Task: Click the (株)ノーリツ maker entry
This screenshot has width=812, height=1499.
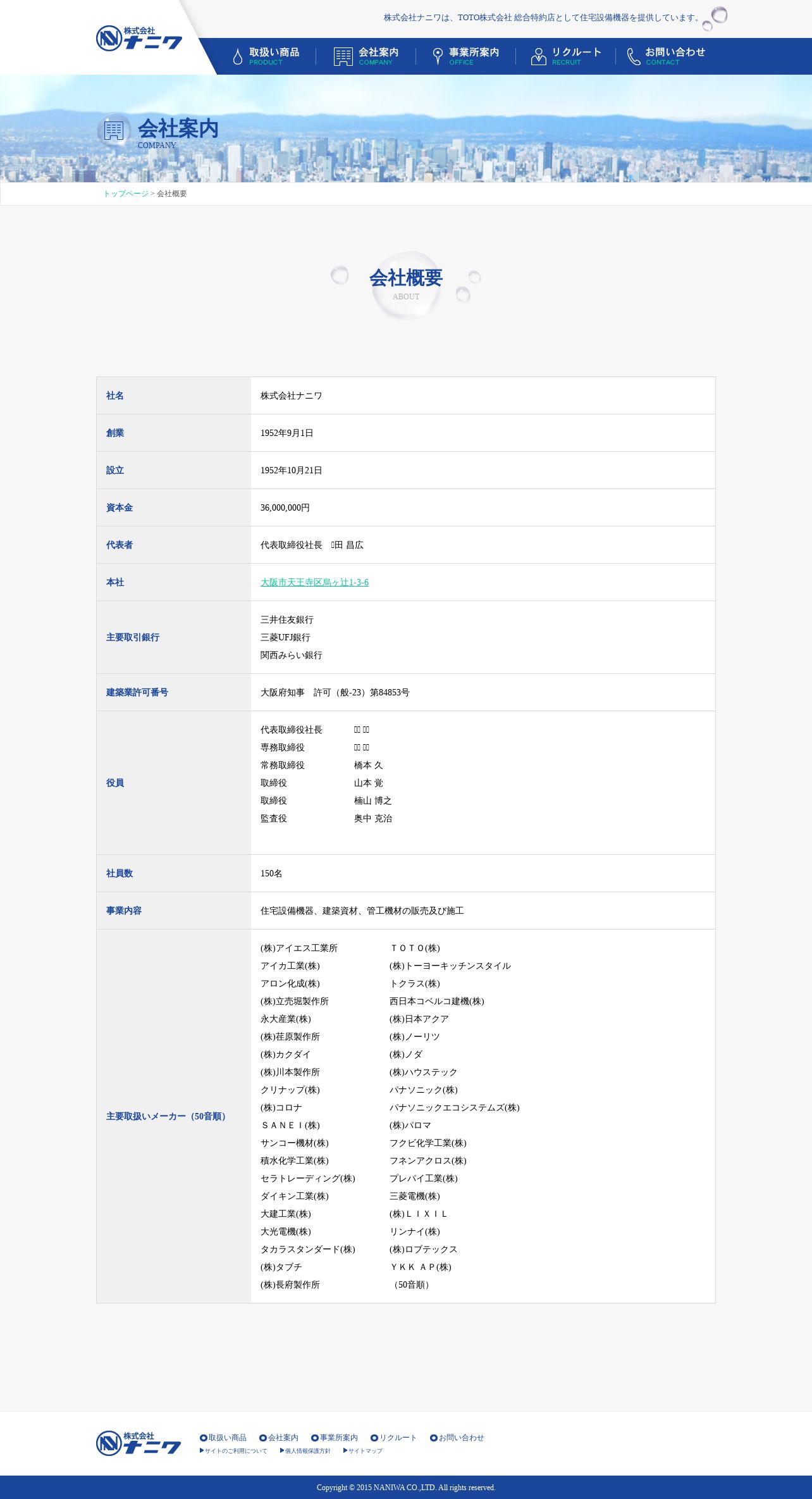Action: pyautogui.click(x=415, y=1037)
